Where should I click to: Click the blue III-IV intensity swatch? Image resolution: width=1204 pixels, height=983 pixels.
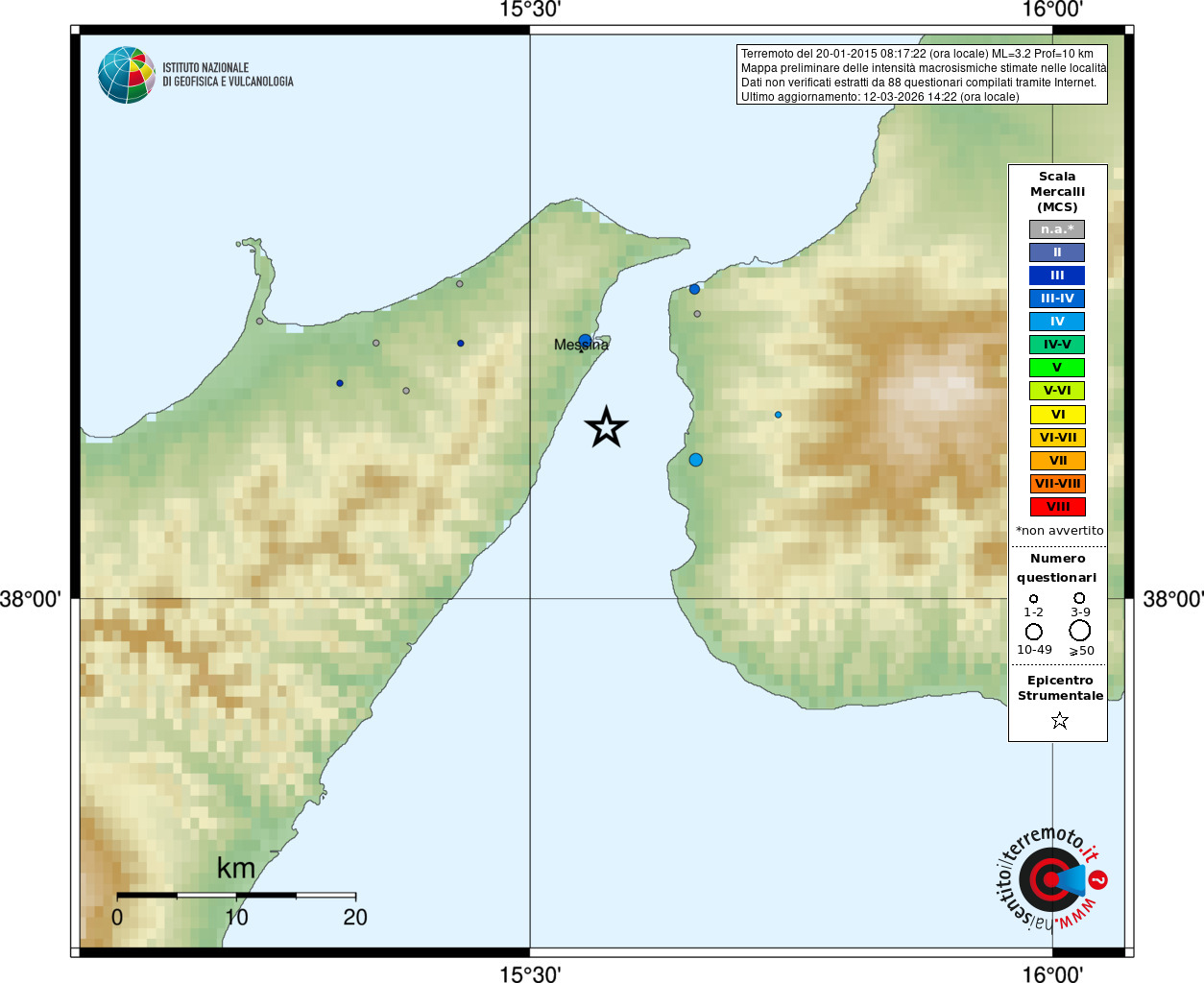tap(1057, 299)
